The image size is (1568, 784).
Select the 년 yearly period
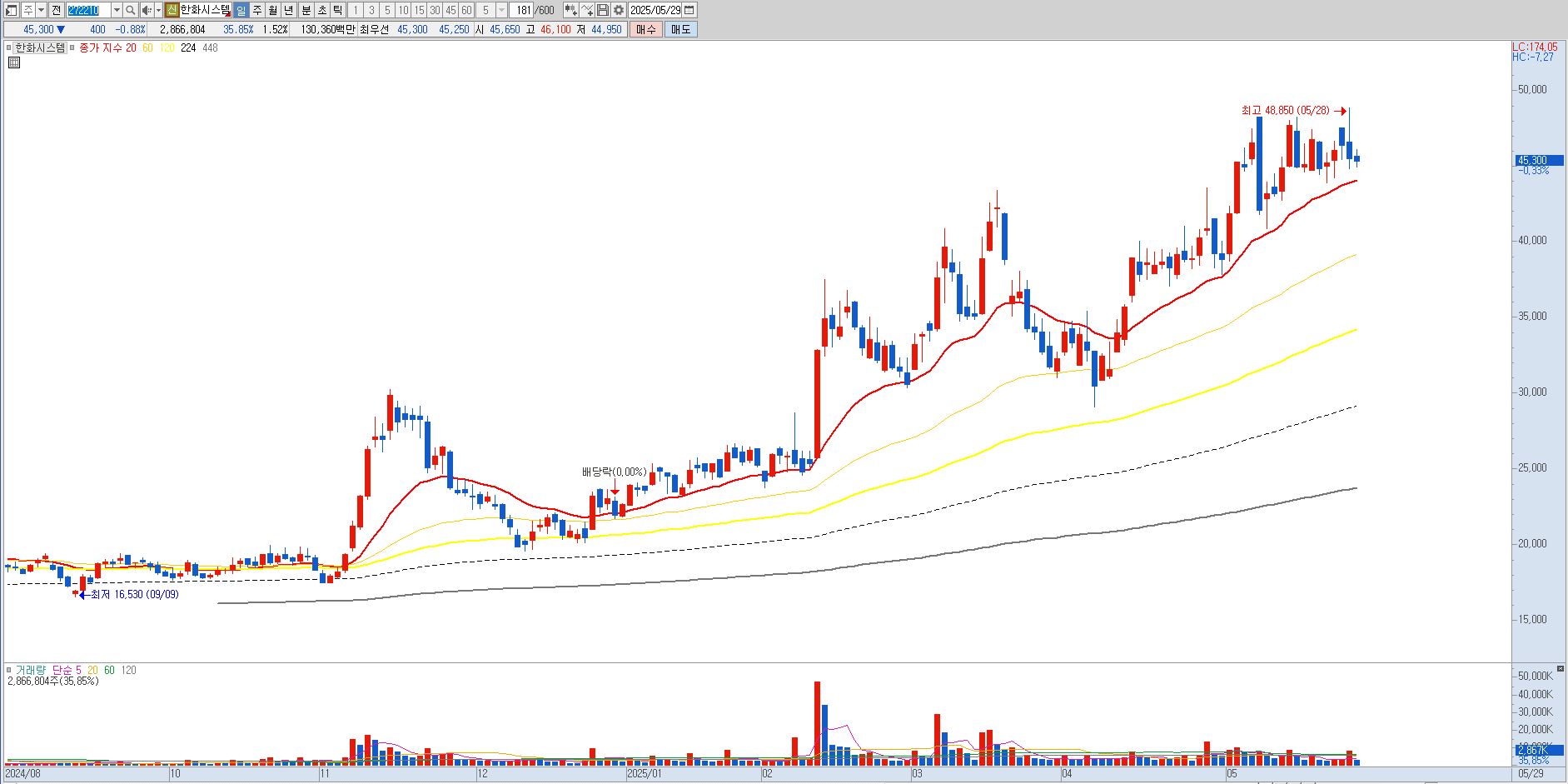click(288, 10)
